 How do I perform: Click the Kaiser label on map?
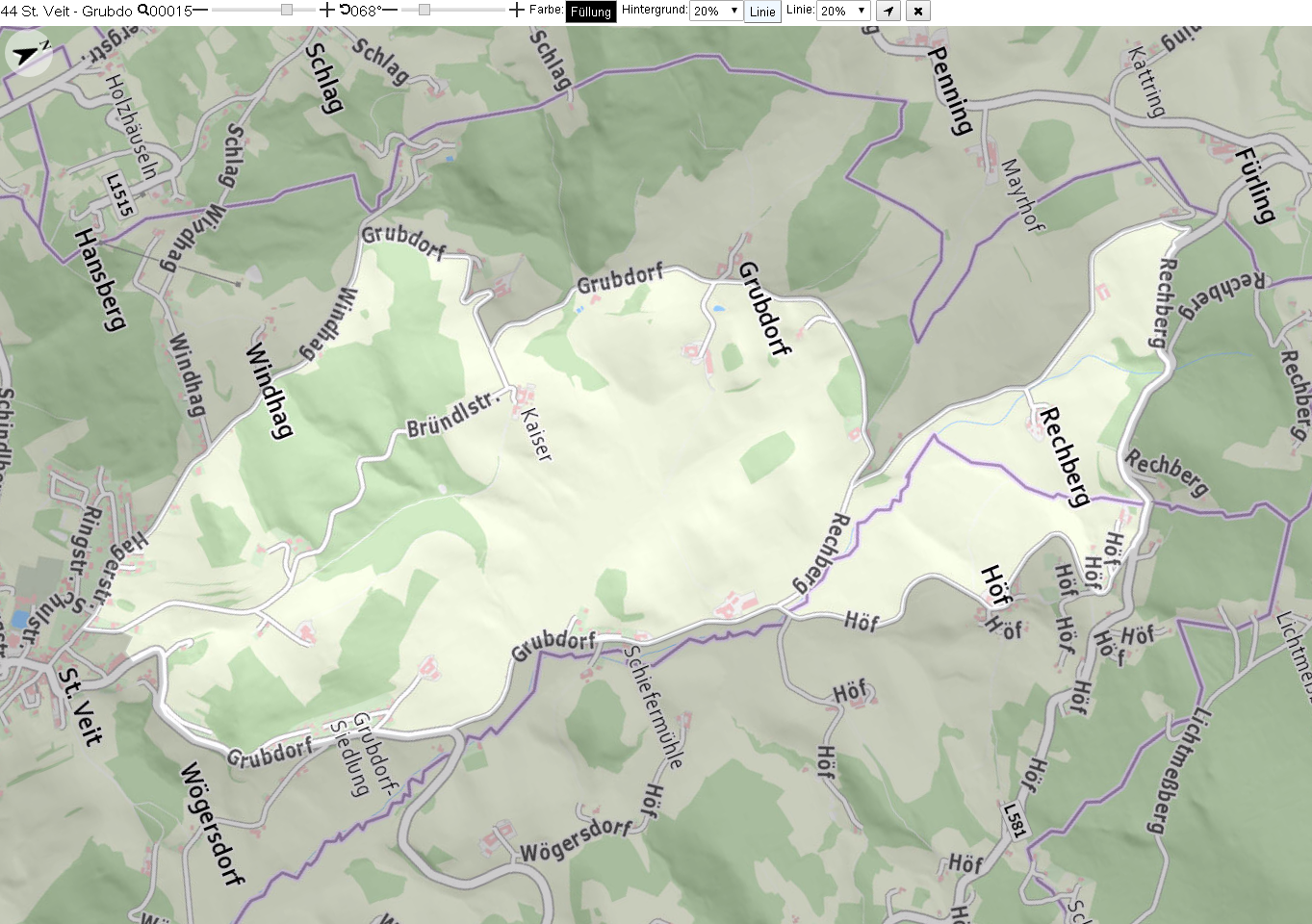coord(536,434)
